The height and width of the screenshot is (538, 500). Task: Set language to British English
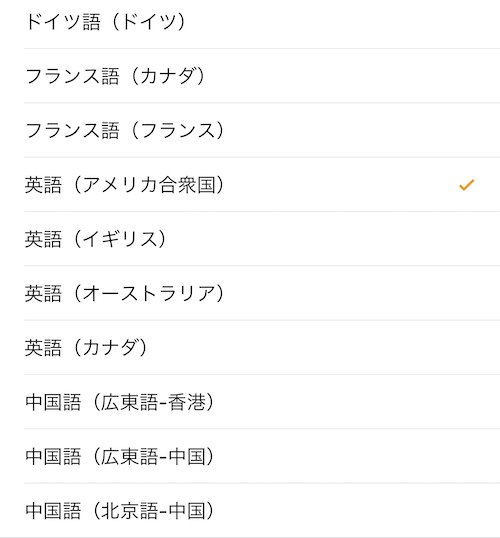point(262,239)
